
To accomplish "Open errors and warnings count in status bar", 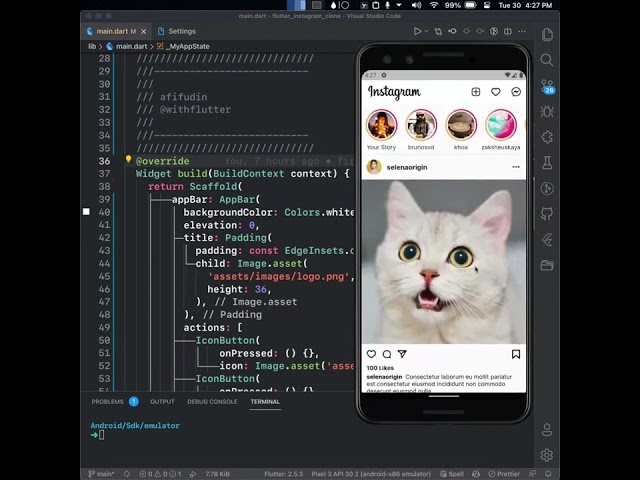I will point(160,474).
